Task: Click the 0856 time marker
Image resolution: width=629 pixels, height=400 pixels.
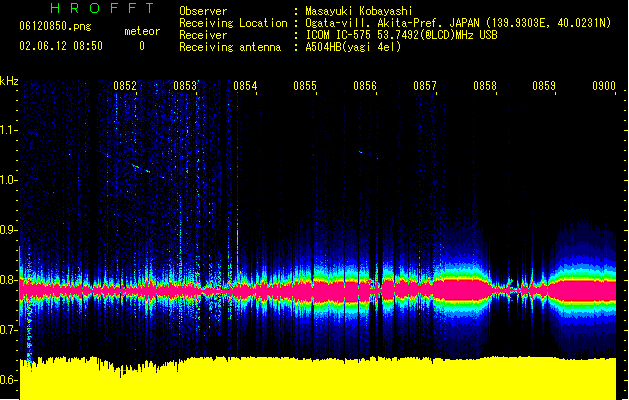Action: click(365, 86)
